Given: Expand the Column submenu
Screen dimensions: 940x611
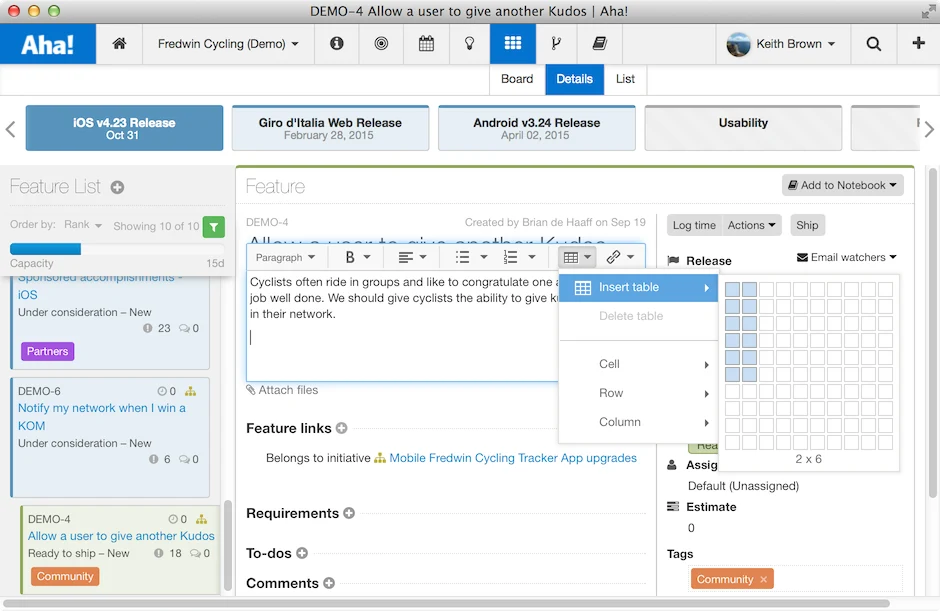Looking at the screenshot, I should click(638, 422).
